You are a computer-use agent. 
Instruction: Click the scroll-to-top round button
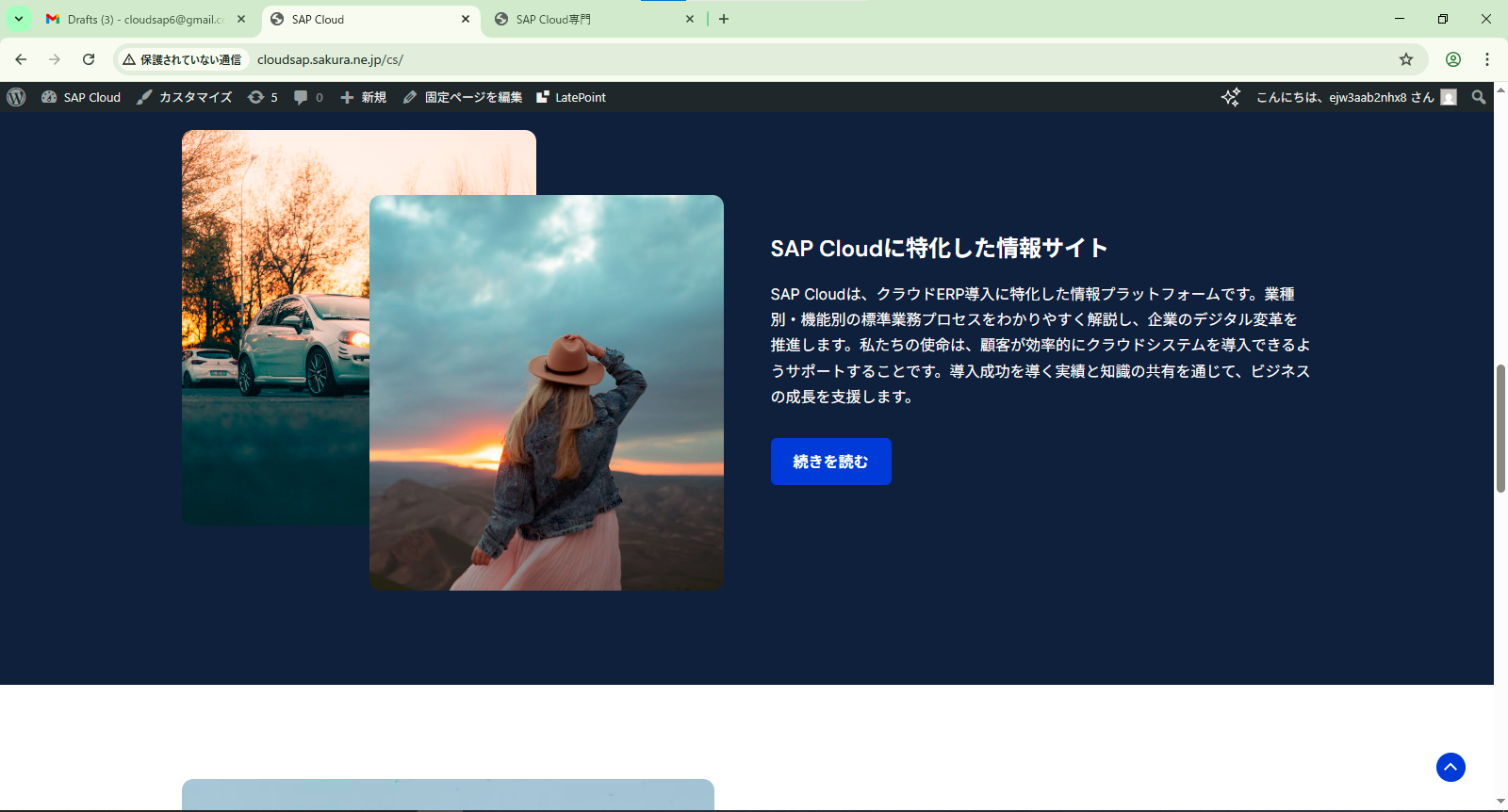click(1451, 767)
